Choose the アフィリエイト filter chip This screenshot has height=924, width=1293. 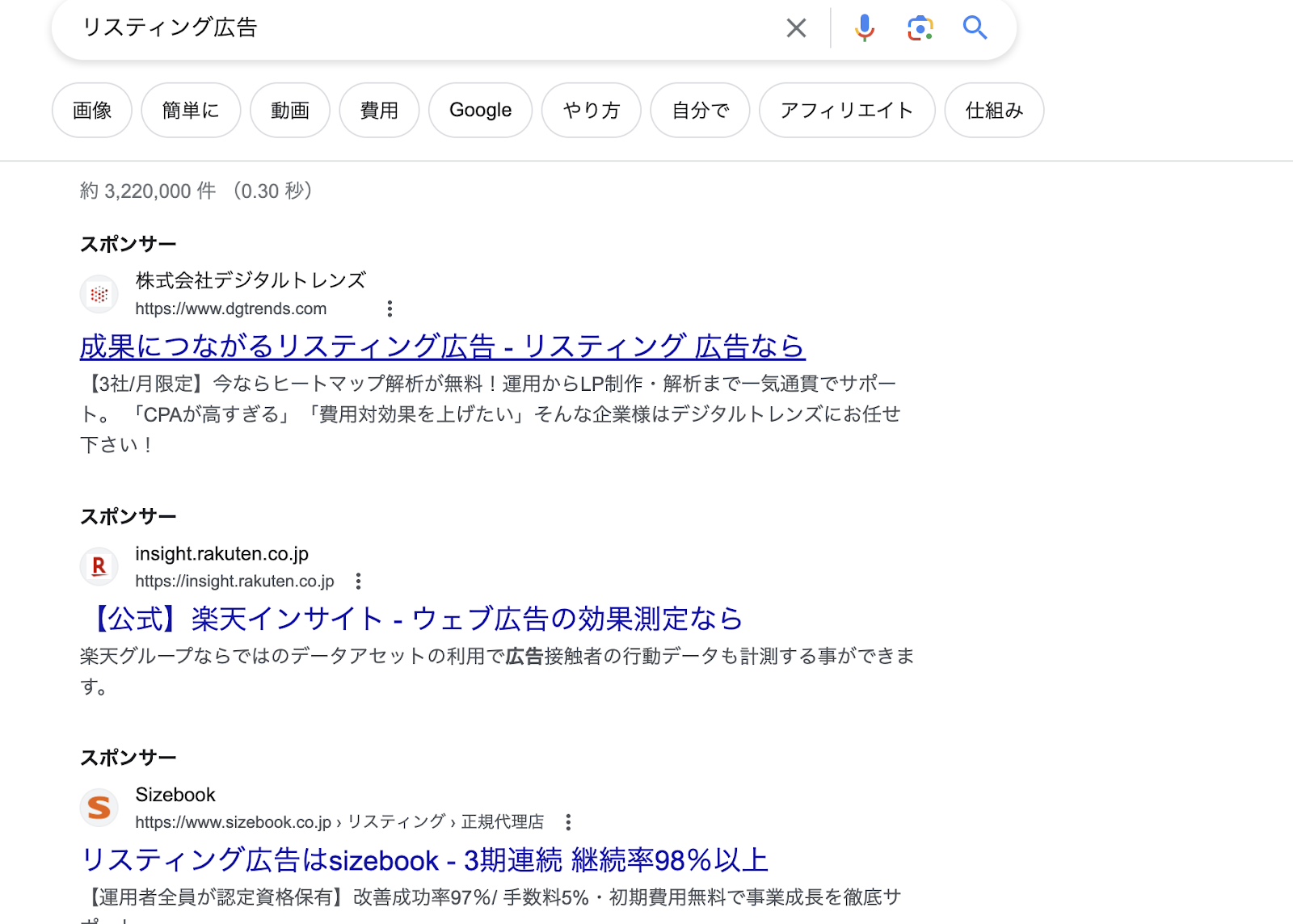pyautogui.click(x=847, y=110)
